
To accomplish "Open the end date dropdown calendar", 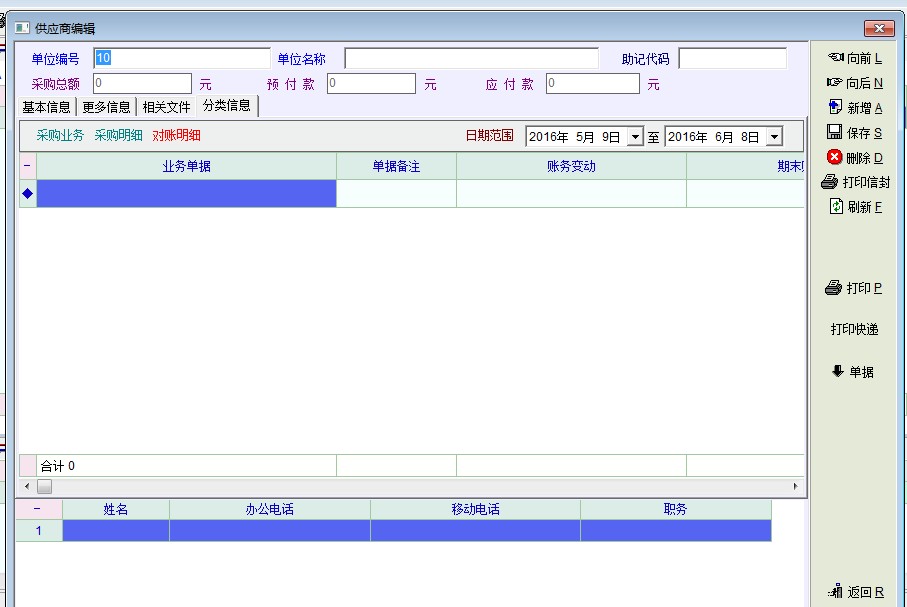I will tap(773, 137).
